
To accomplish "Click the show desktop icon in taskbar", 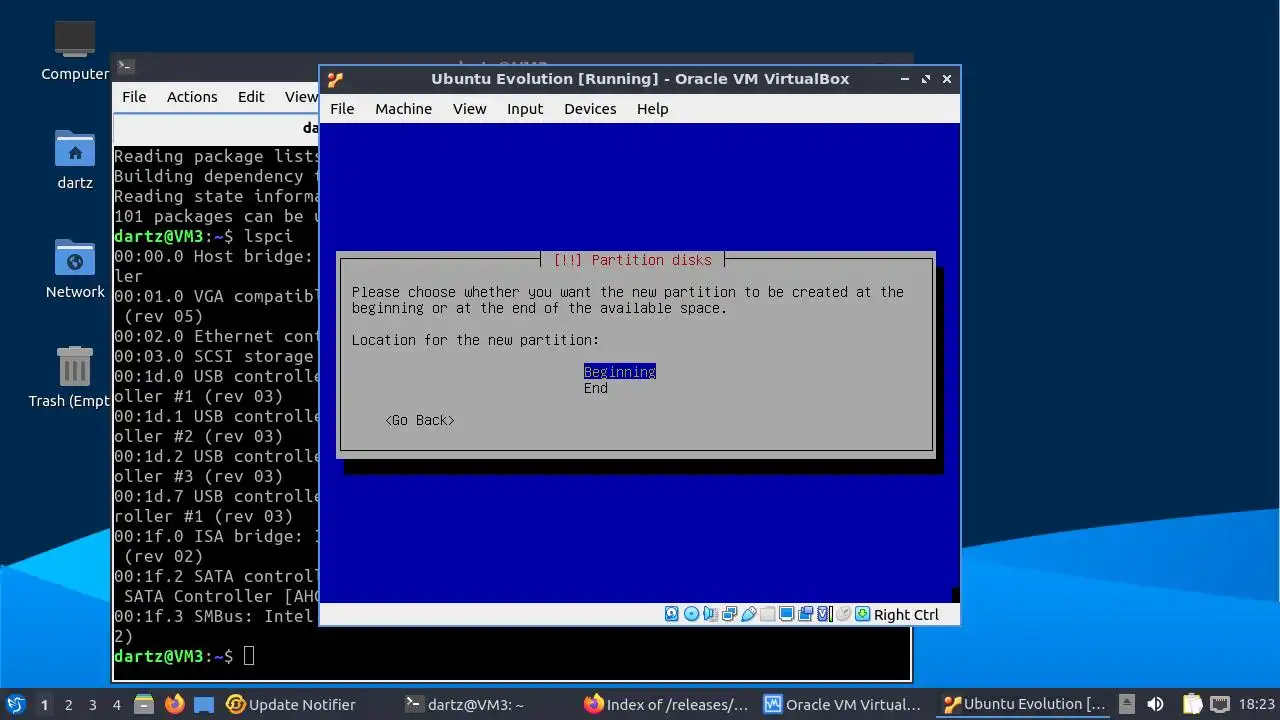I will pos(203,704).
